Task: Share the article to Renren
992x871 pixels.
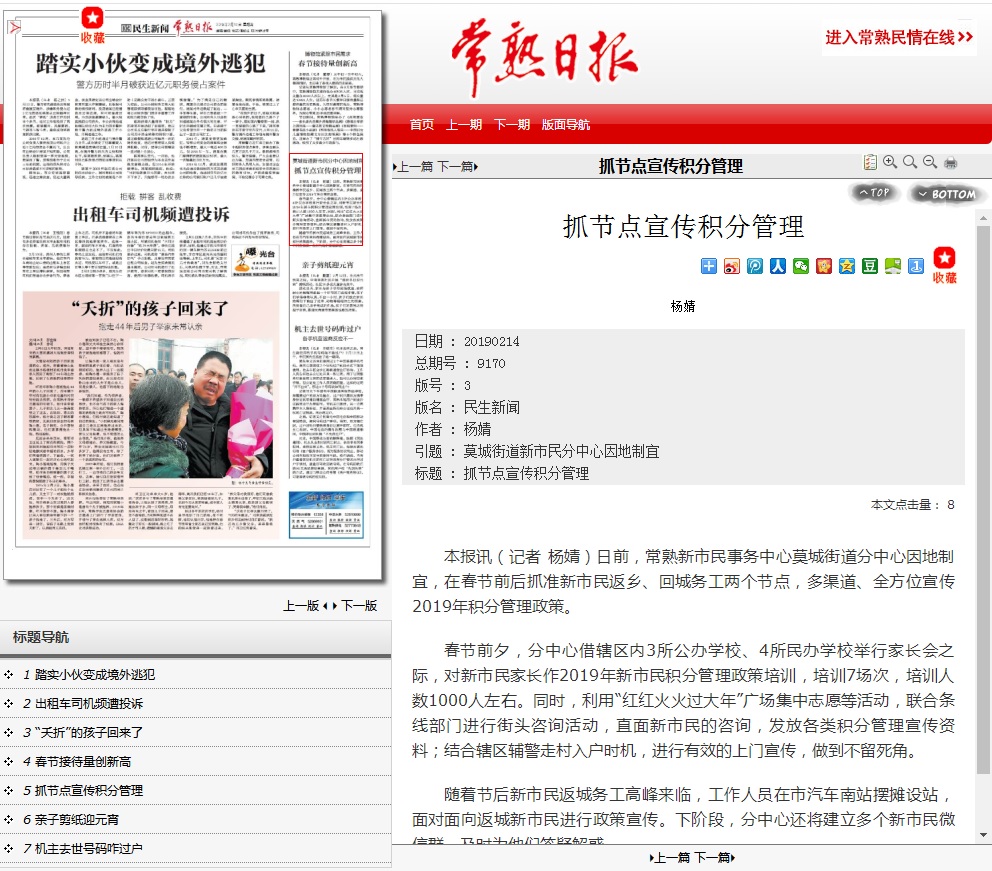Action: [x=778, y=266]
